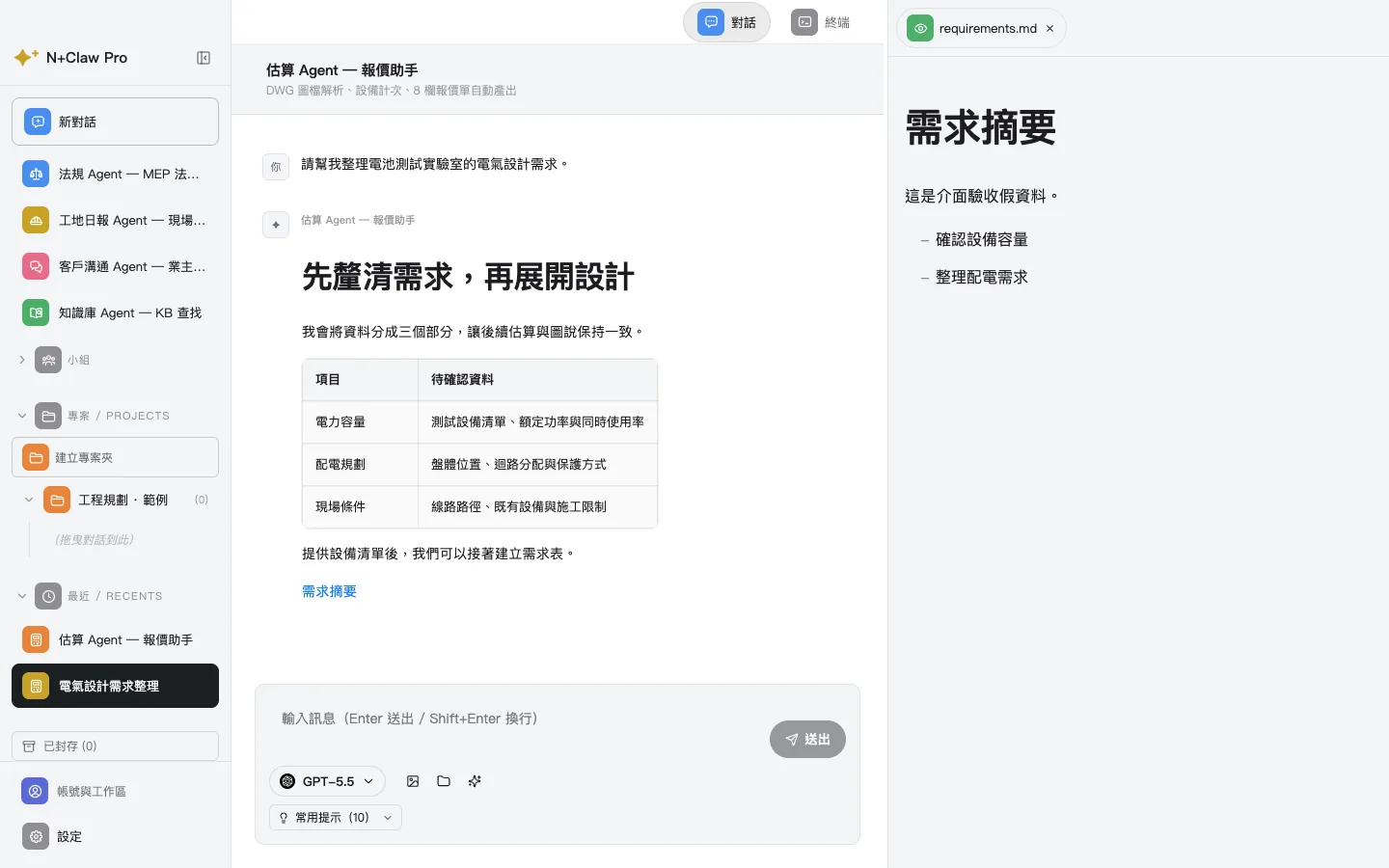1389x868 pixels.
Task: Expand the 常用提示 (10) prompts dropdown
Action: [x=335, y=817]
